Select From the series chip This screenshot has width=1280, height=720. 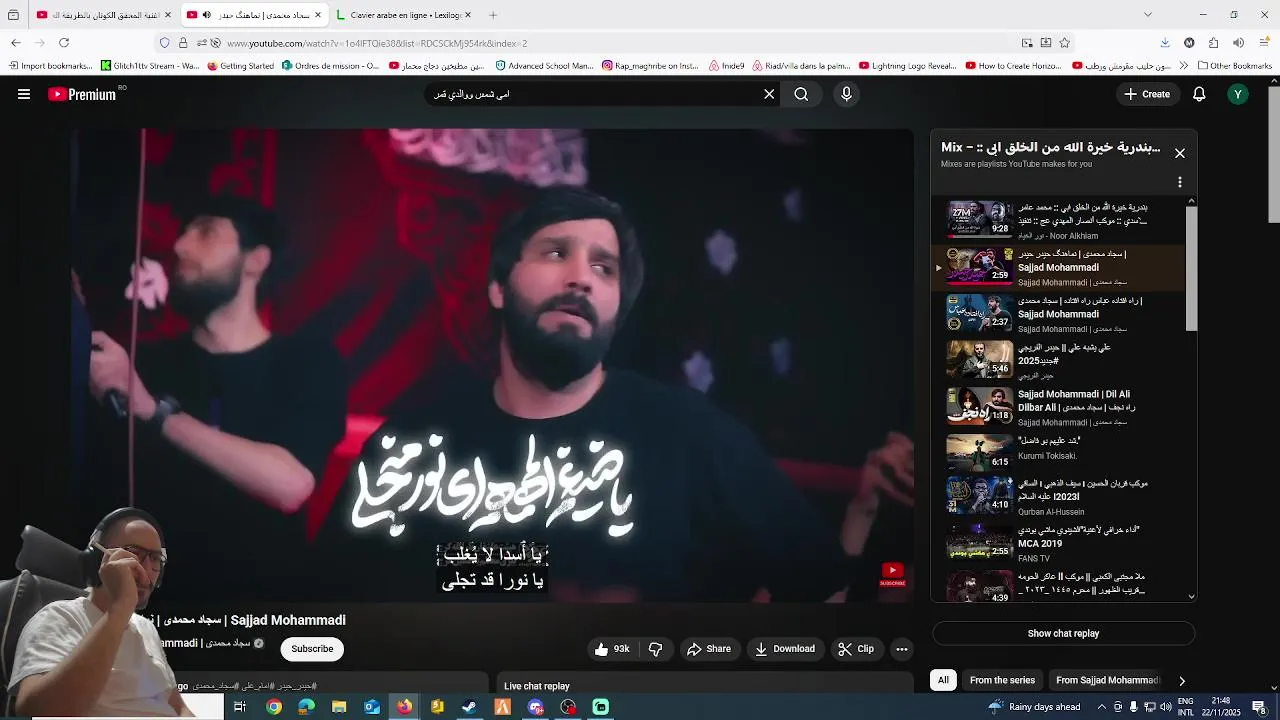[x=1002, y=680]
